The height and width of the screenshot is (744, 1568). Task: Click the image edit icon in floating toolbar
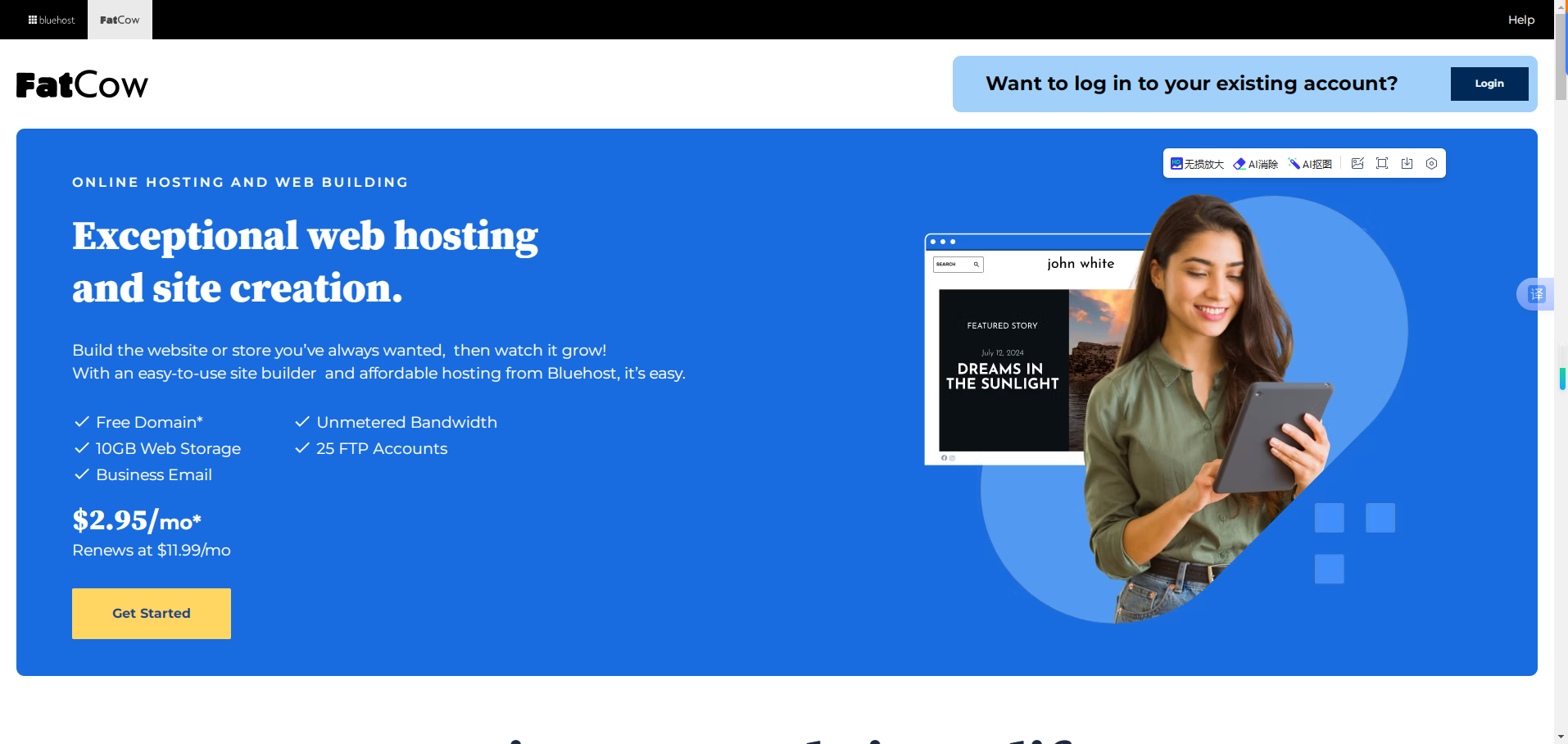click(x=1357, y=163)
